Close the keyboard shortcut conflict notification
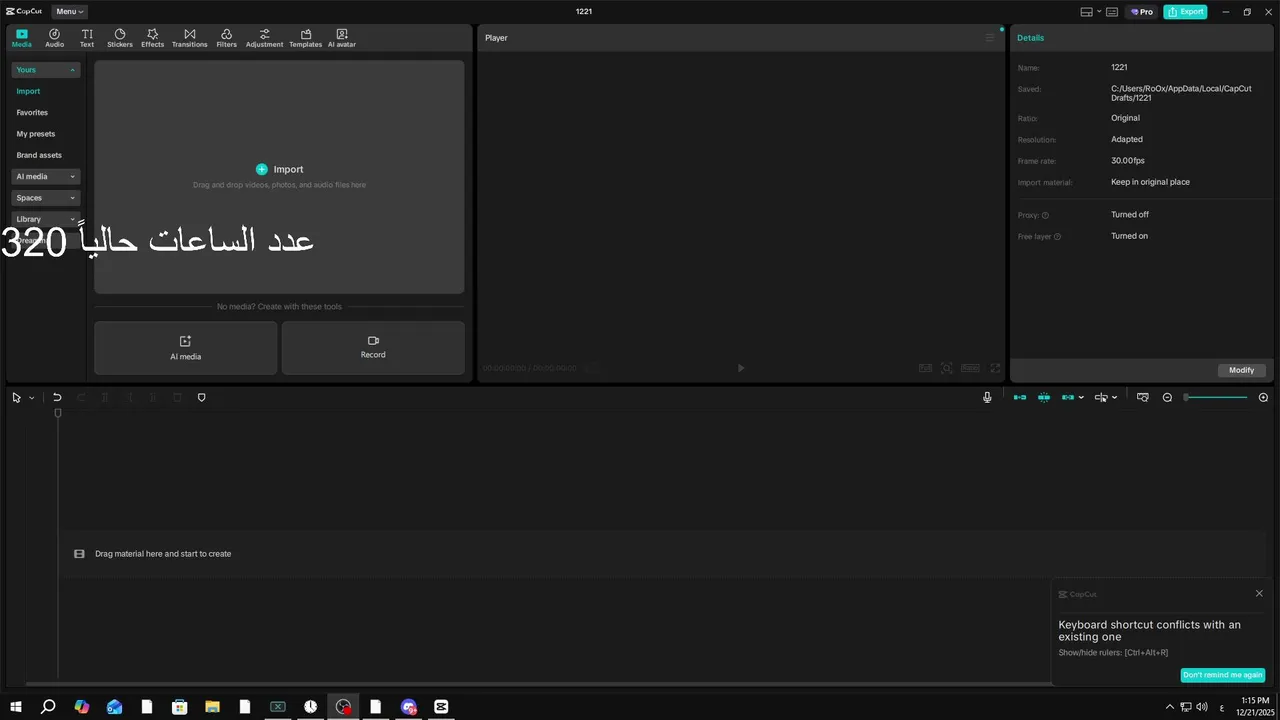1280x720 pixels. click(x=1259, y=594)
